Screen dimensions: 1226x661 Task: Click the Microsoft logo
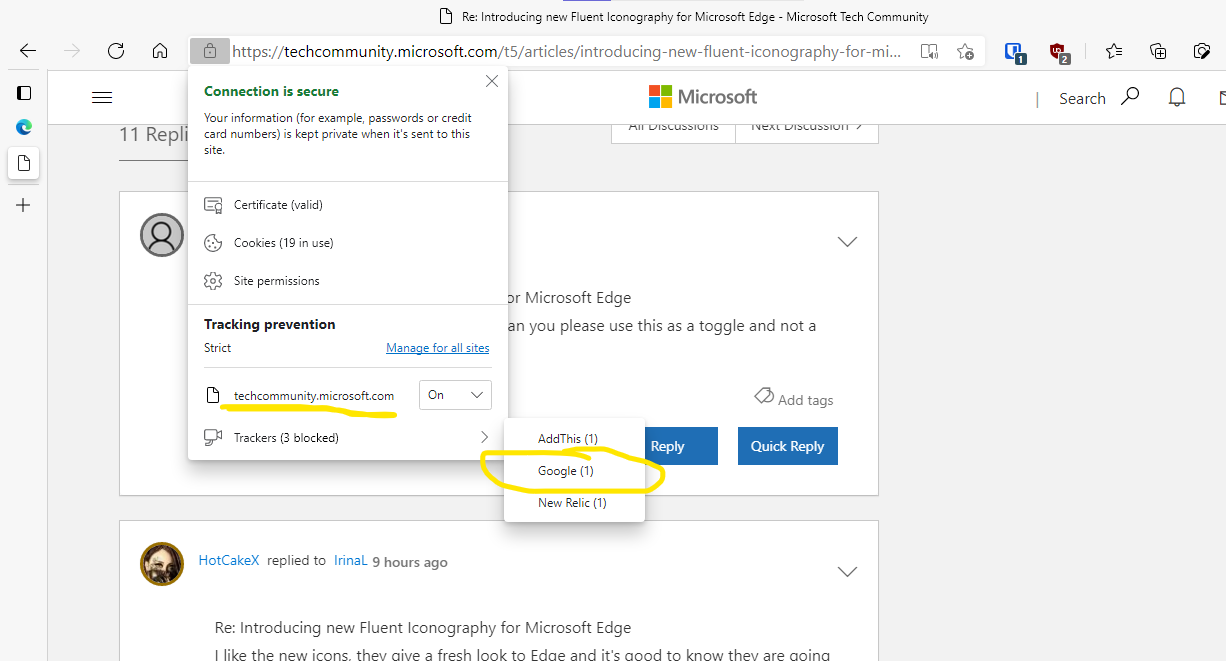703,97
